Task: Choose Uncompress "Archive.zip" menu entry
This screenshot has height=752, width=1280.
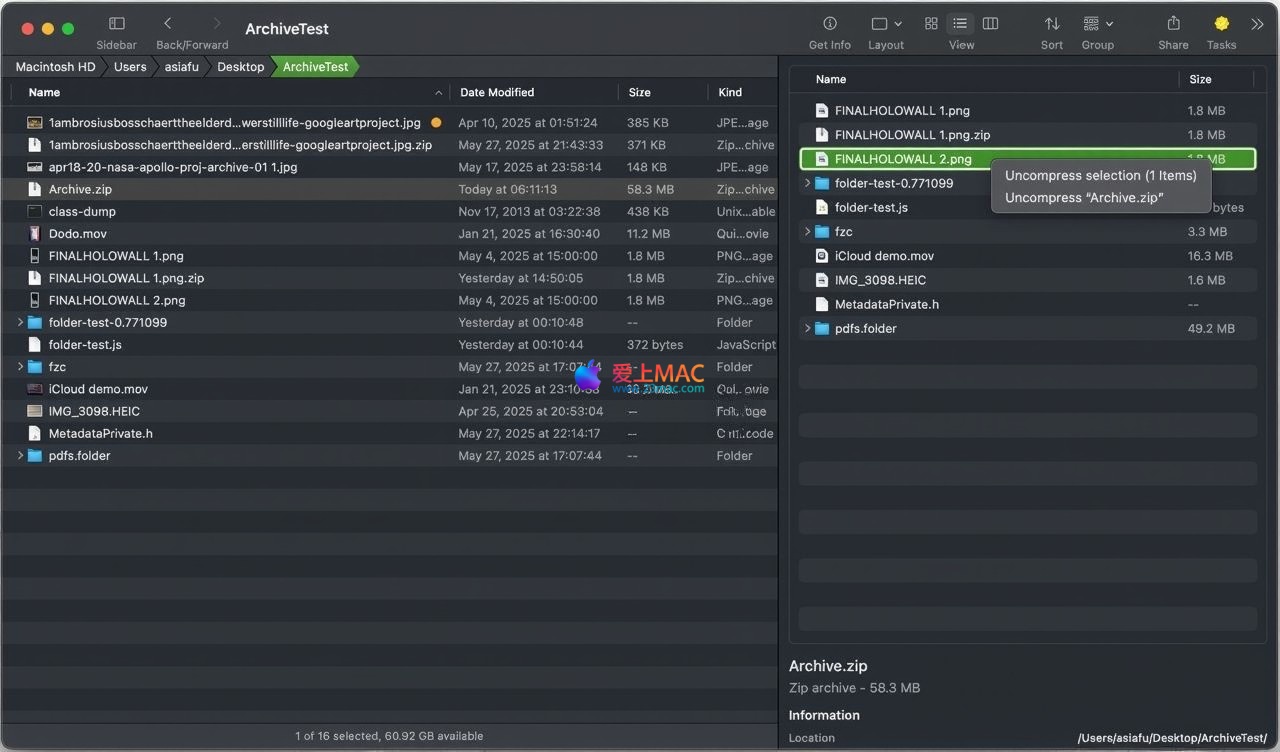Action: tap(1084, 198)
